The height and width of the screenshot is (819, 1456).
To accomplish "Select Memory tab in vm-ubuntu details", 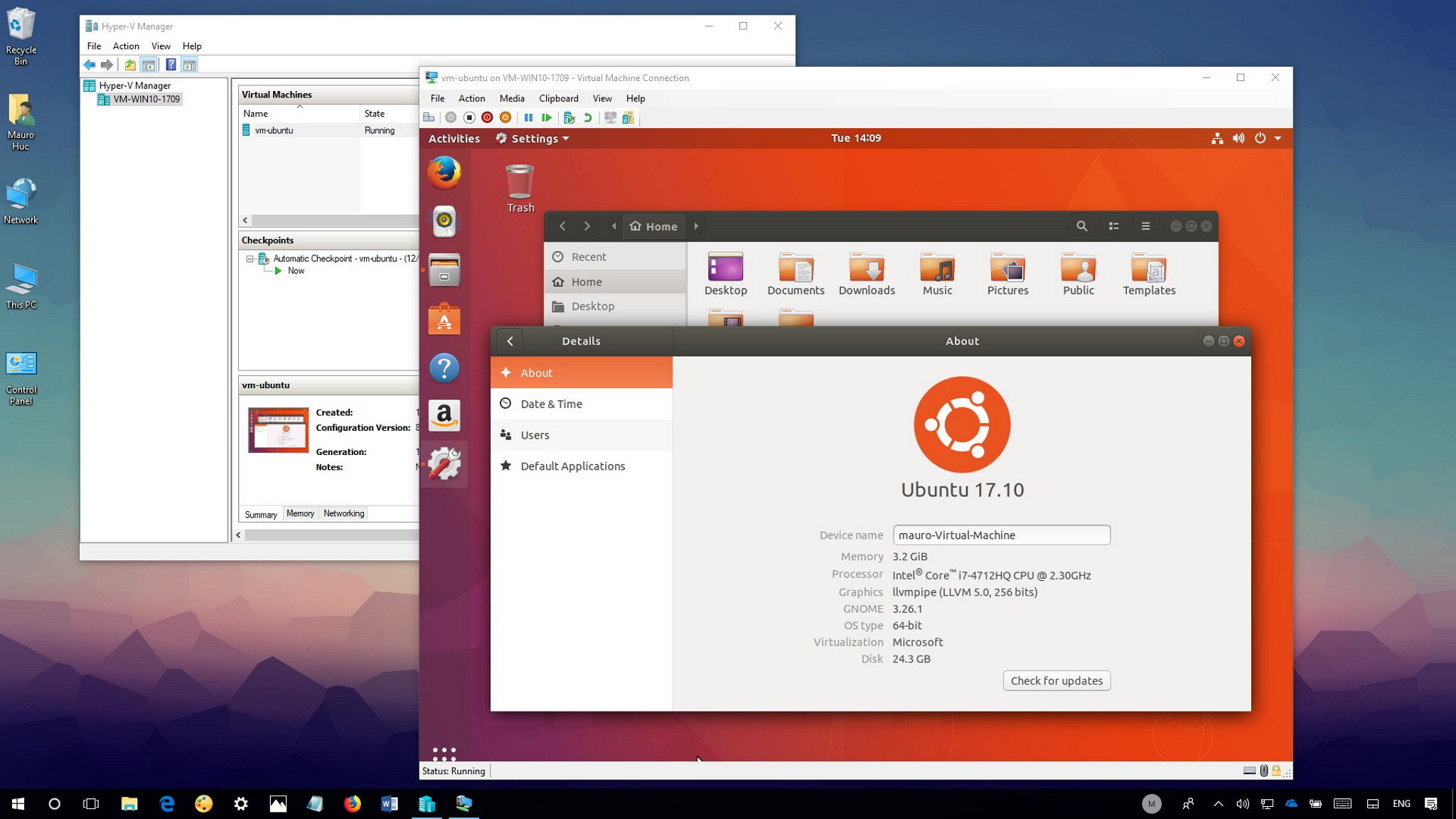I will 300,513.
